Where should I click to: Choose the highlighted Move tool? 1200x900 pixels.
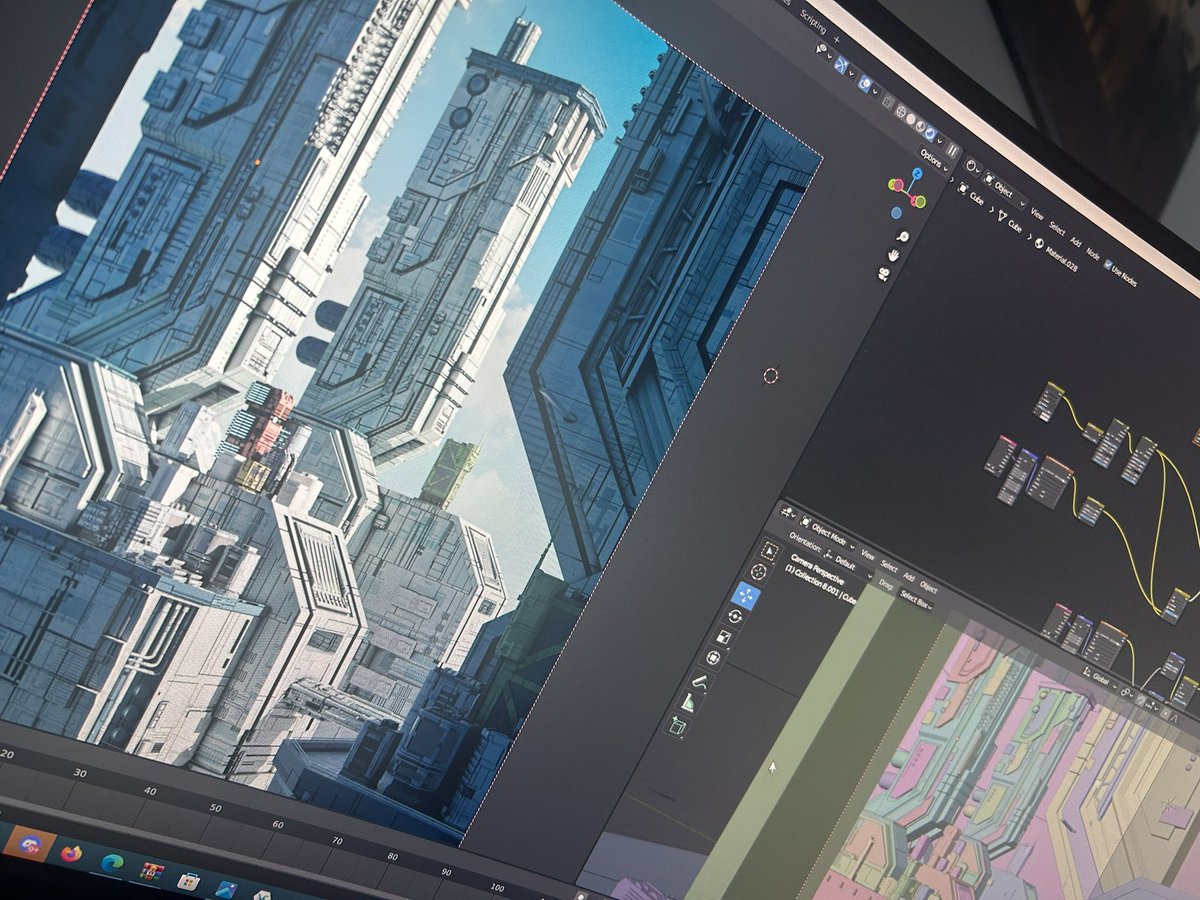pyautogui.click(x=746, y=596)
